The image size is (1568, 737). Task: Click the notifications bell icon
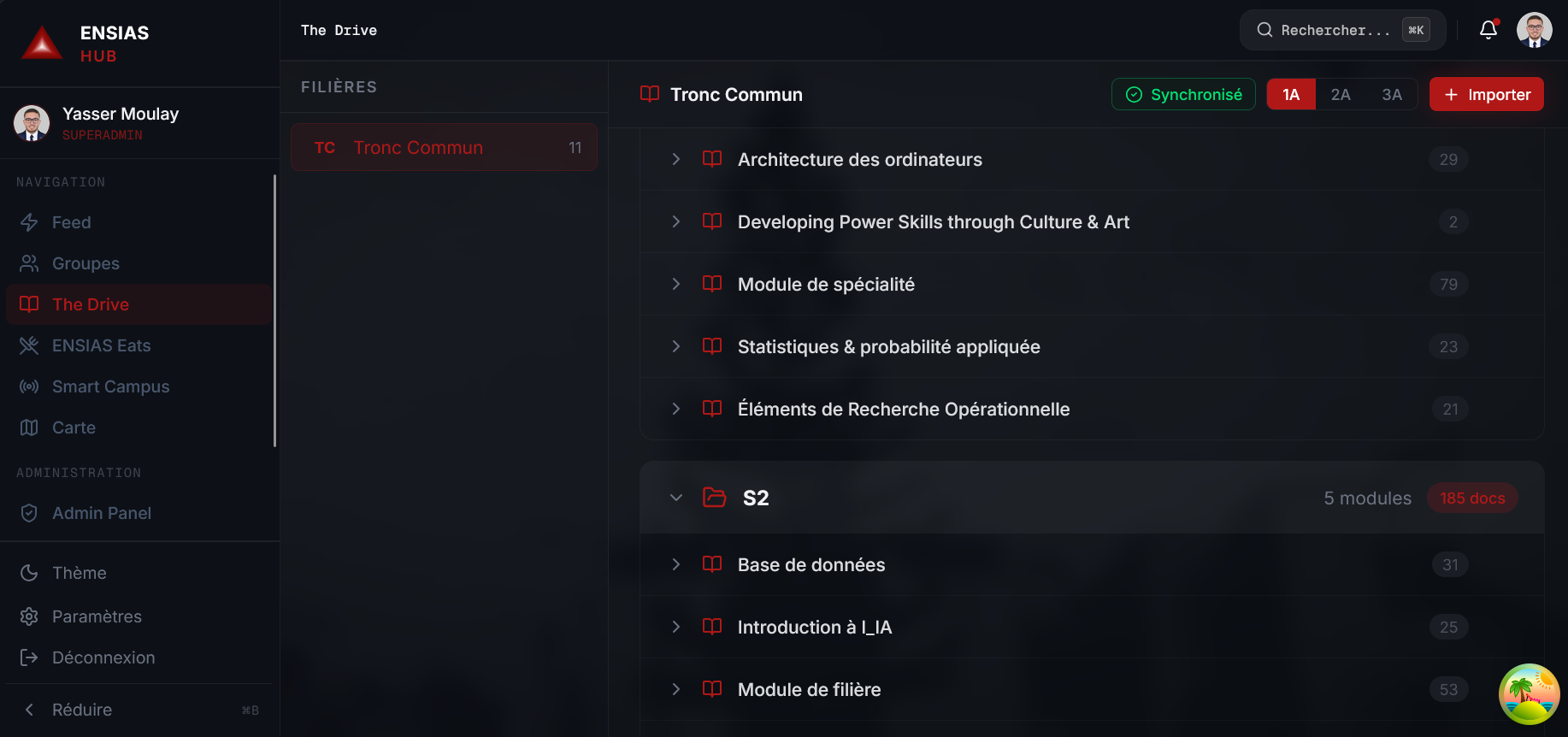pos(1488,30)
